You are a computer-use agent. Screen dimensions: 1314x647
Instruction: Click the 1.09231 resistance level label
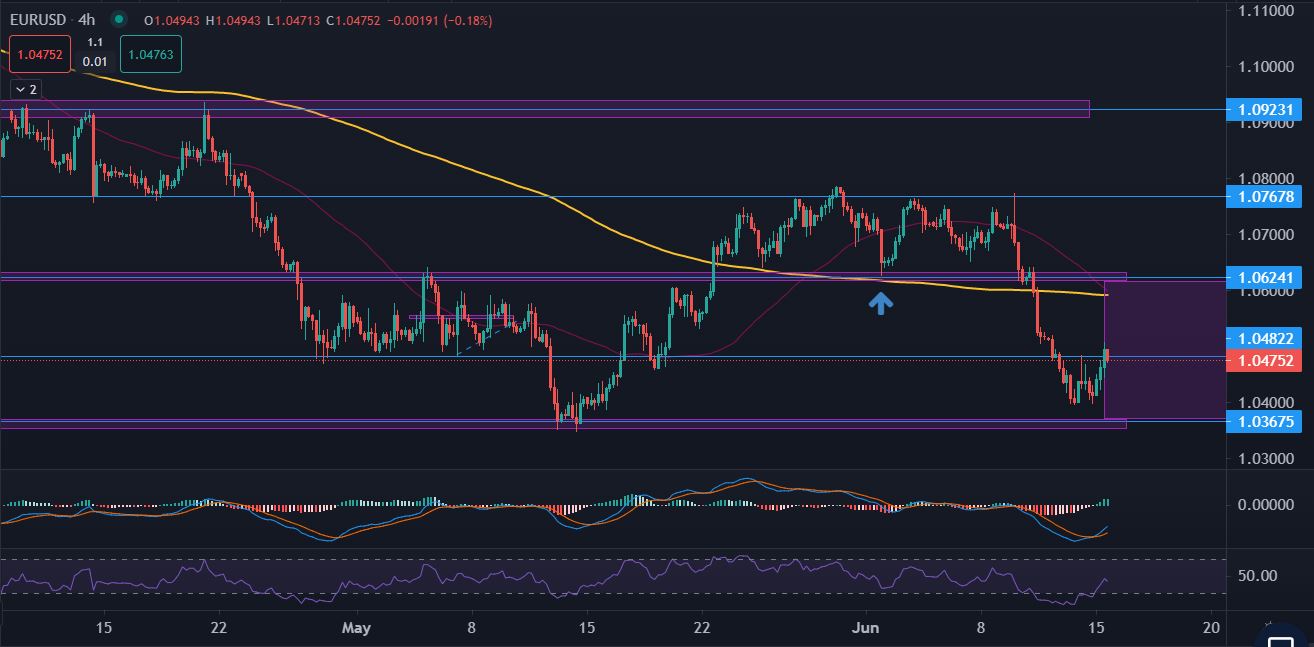[x=1263, y=110]
